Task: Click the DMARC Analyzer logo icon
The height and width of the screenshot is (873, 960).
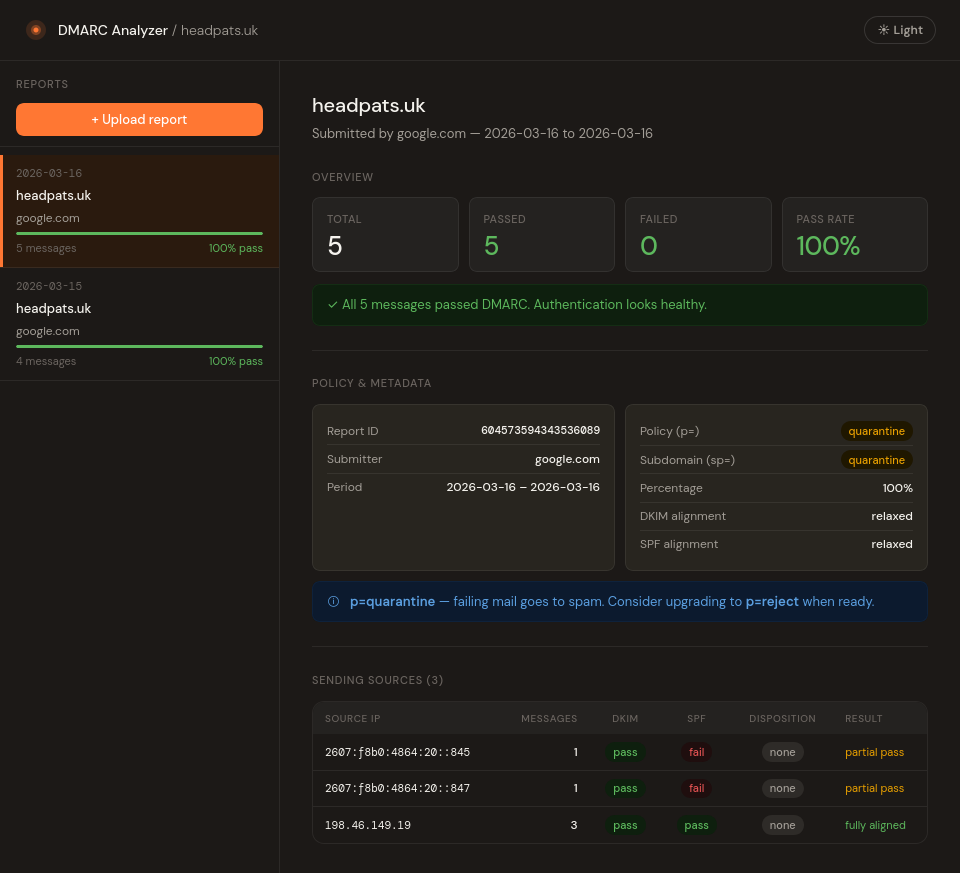Action: [x=36, y=30]
